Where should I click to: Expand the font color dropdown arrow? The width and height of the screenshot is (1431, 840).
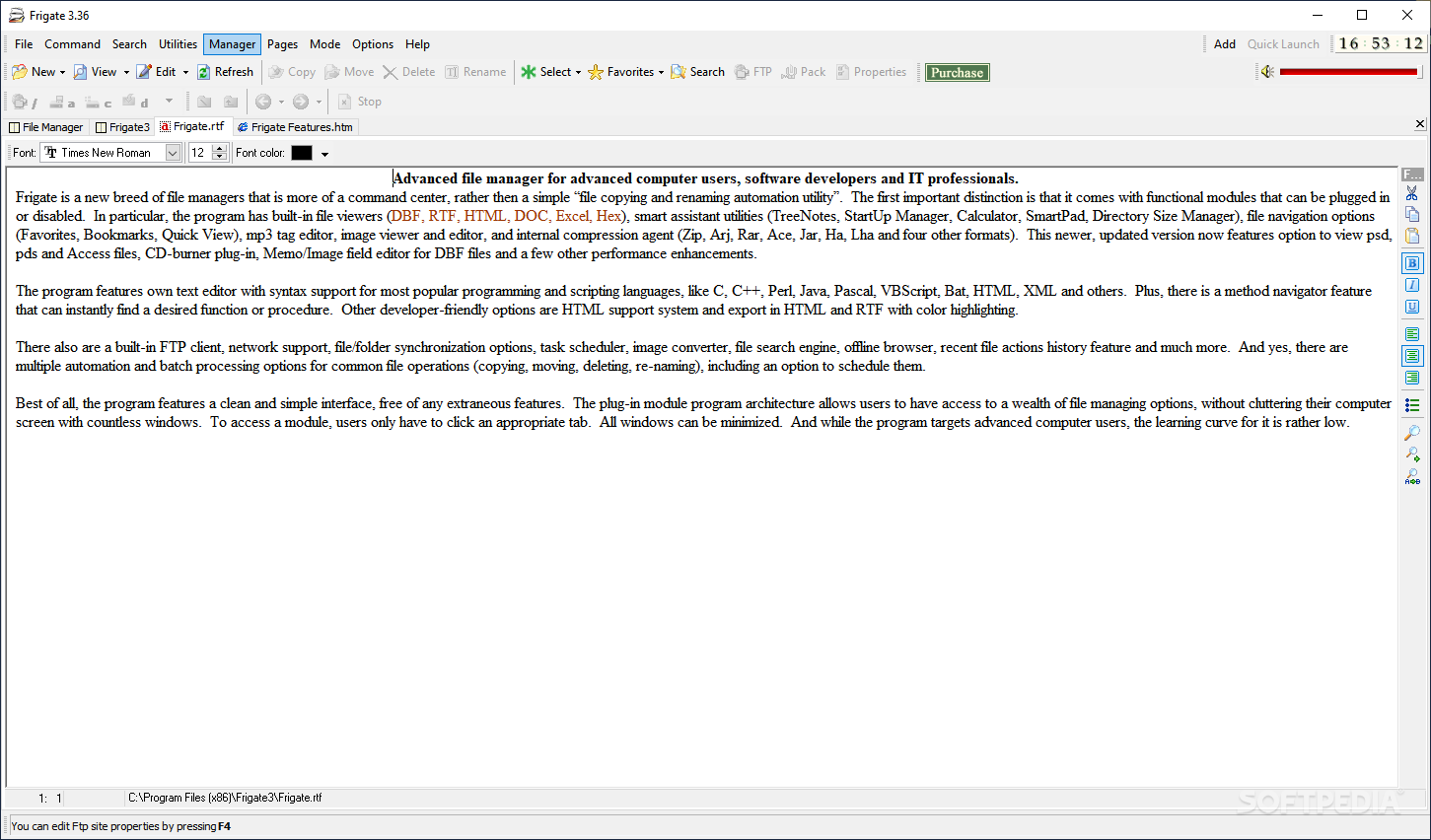(x=324, y=154)
